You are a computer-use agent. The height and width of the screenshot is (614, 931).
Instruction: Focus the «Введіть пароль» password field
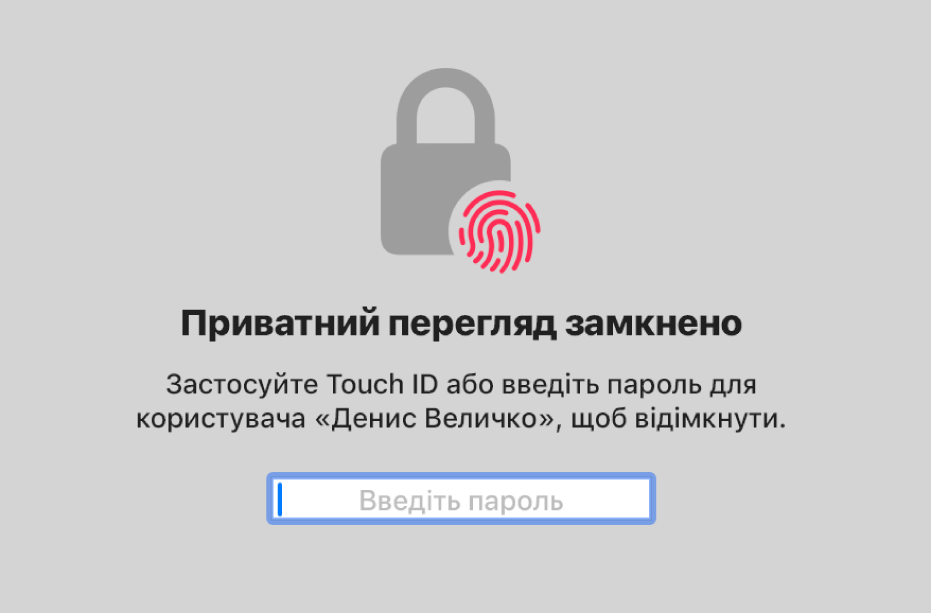click(461, 499)
